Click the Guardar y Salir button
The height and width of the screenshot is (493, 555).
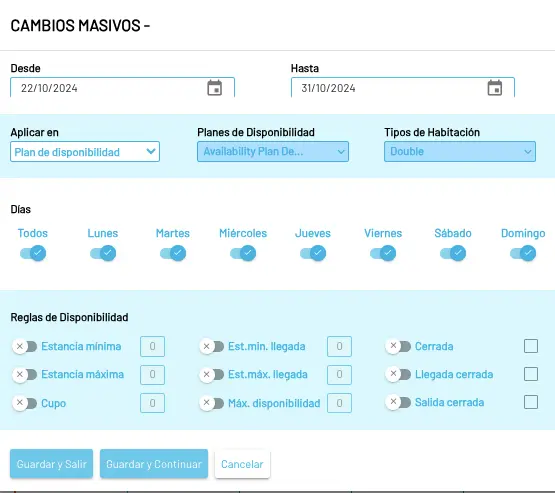(x=52, y=464)
